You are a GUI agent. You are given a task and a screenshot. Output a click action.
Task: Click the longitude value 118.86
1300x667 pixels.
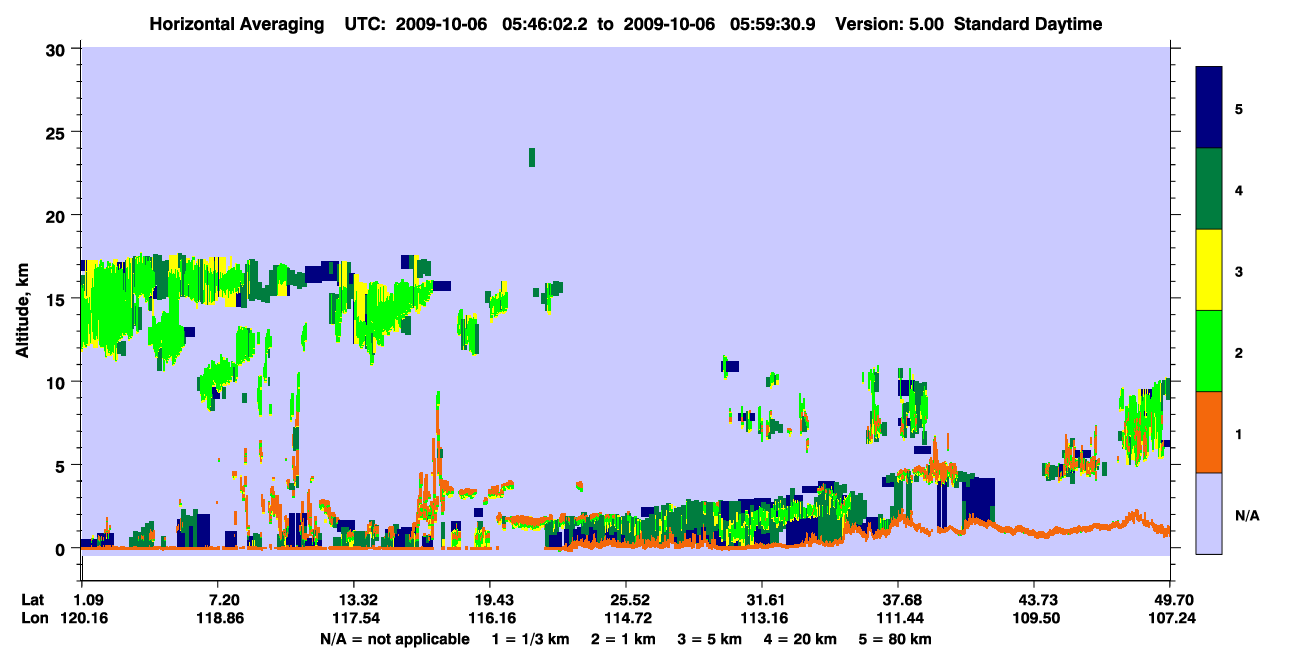tap(219, 618)
